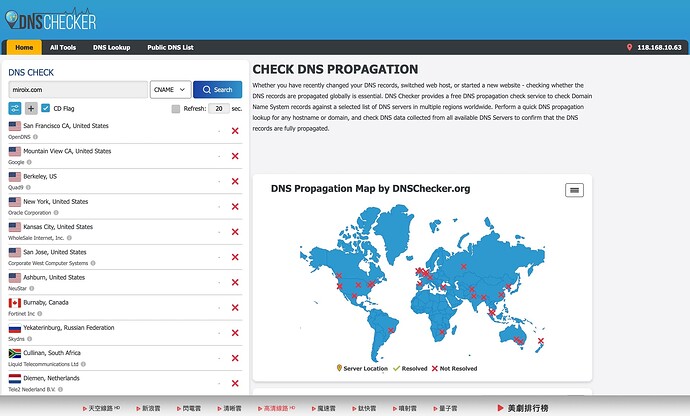Click the US flag next to San Francisco

tap(15, 126)
